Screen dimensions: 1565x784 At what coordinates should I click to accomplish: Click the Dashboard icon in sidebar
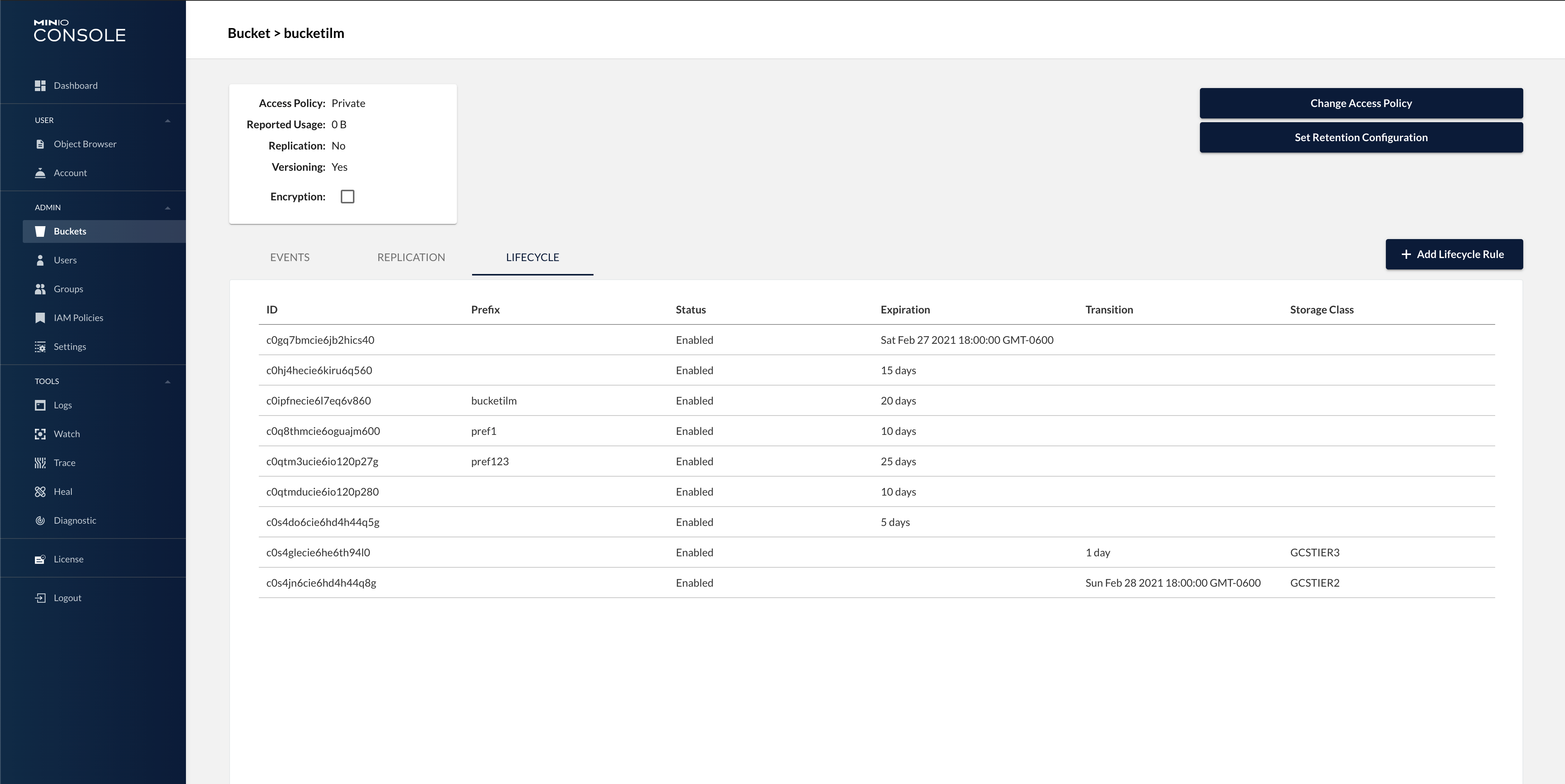[40, 86]
